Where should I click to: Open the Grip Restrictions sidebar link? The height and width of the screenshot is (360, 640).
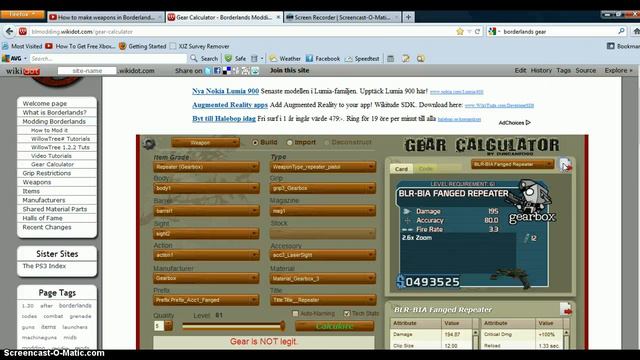(47, 173)
